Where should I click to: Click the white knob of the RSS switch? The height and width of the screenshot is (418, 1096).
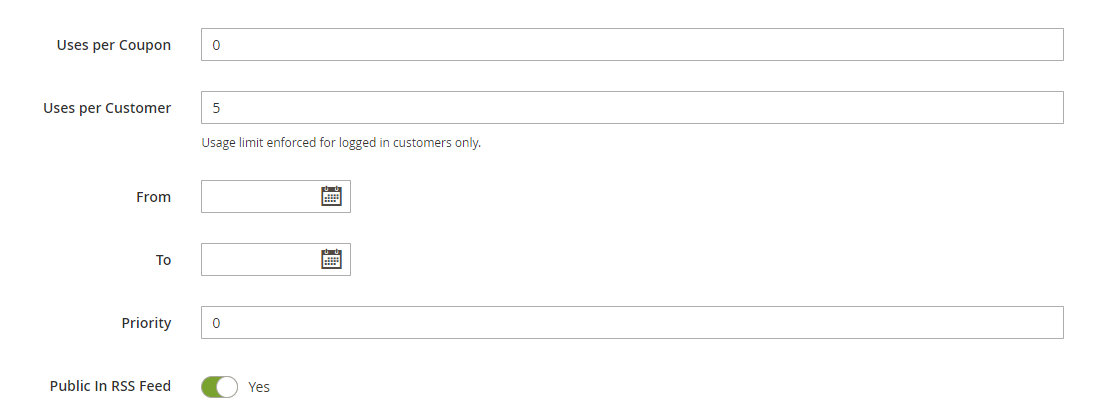227,387
